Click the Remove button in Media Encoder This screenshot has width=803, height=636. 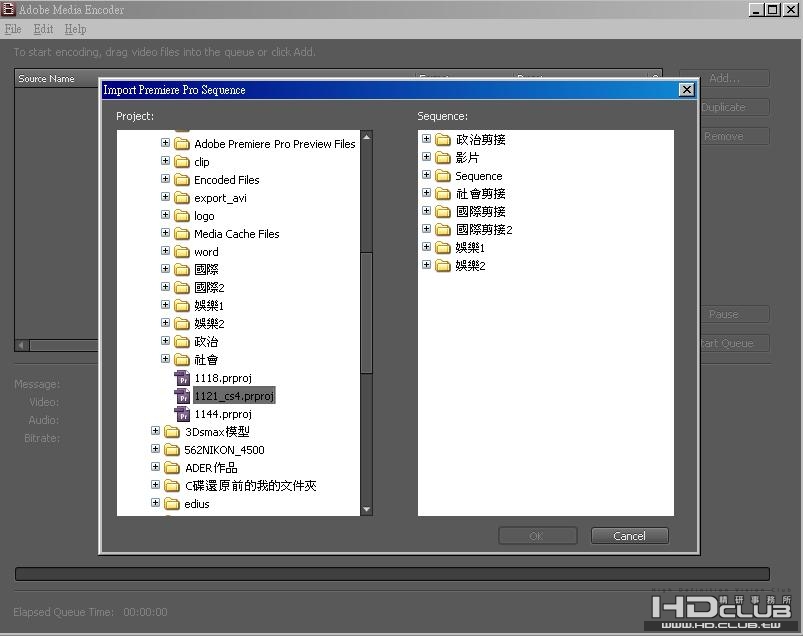[734, 136]
